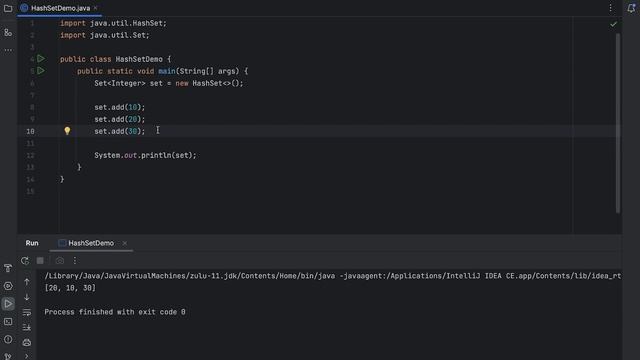This screenshot has height=360, width=640.
Task: Click 'main' method name in code
Action: pyautogui.click(x=167, y=71)
